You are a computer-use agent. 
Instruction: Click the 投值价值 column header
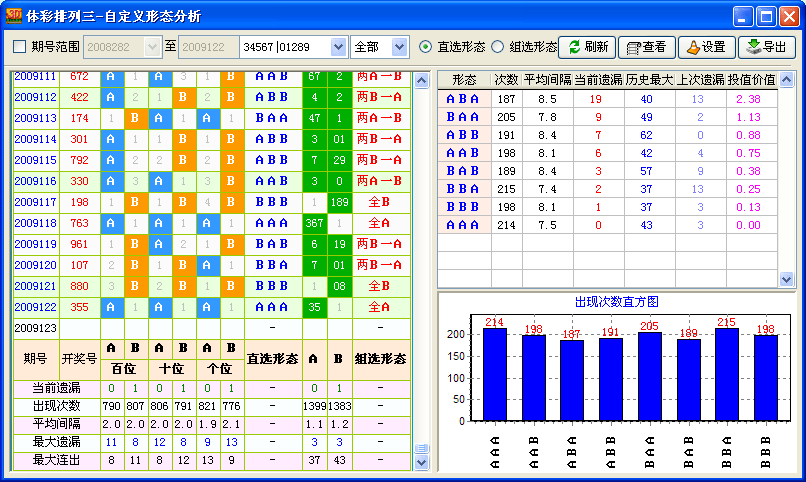pyautogui.click(x=750, y=80)
